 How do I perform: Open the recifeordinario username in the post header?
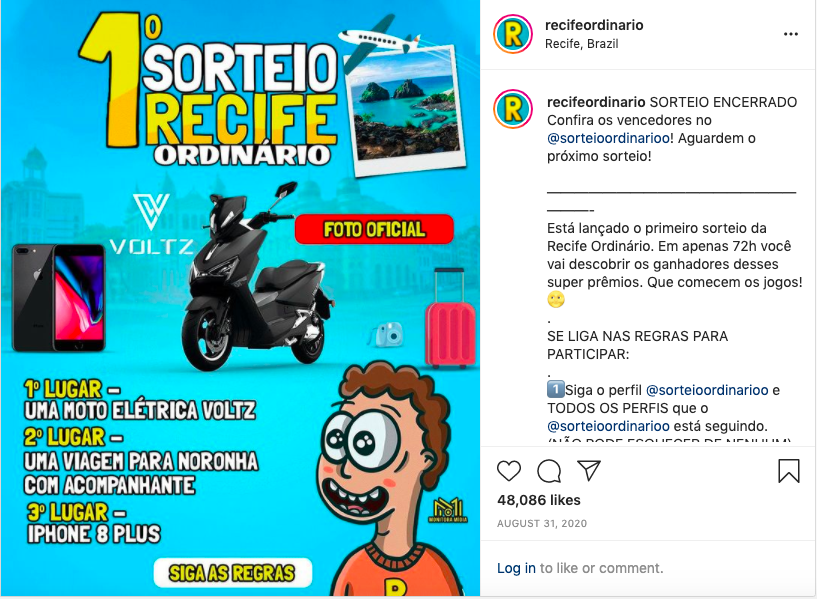[x=594, y=25]
